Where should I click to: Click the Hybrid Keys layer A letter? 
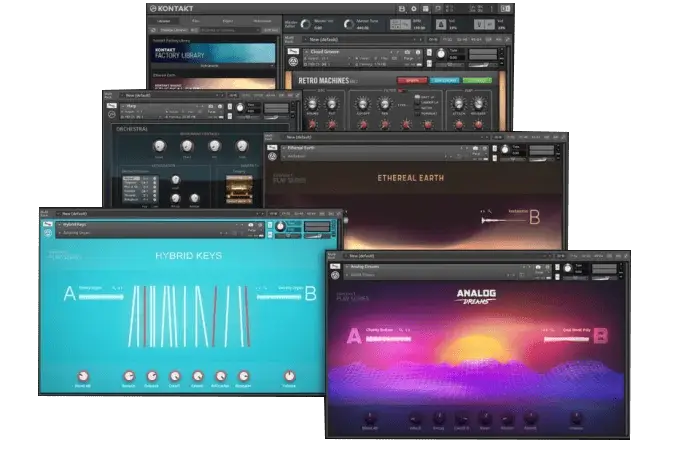click(x=70, y=294)
